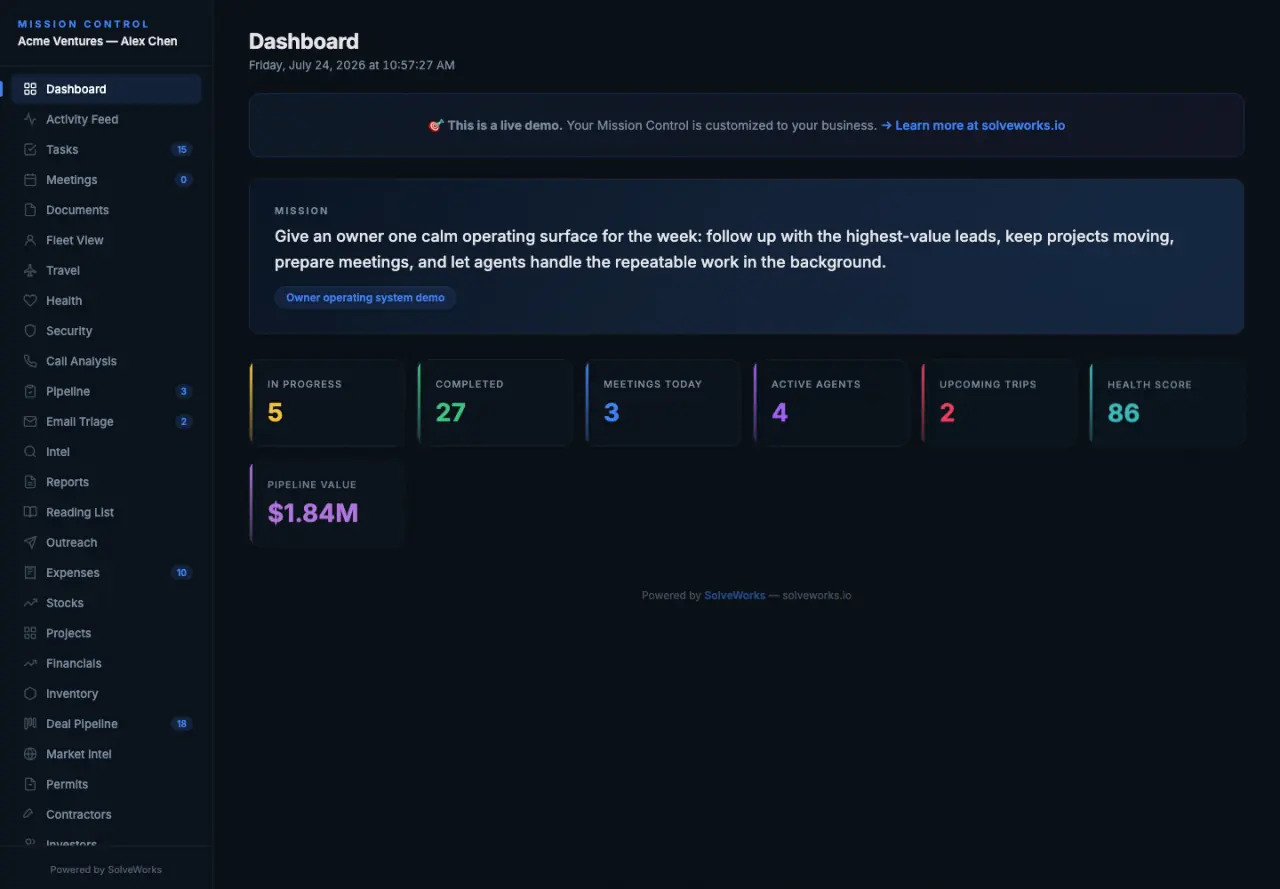Click the Reports document icon
This screenshot has height=889, width=1280.
pos(30,482)
